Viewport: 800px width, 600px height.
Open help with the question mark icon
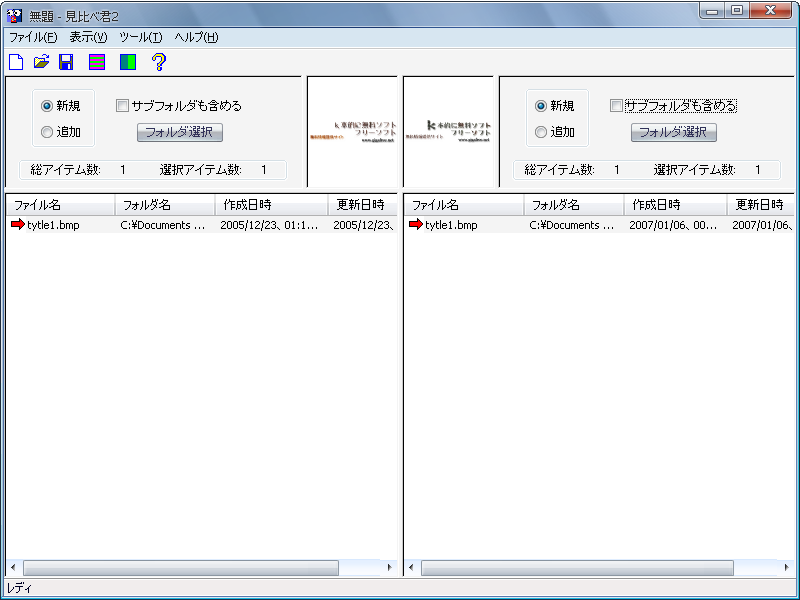(x=159, y=62)
